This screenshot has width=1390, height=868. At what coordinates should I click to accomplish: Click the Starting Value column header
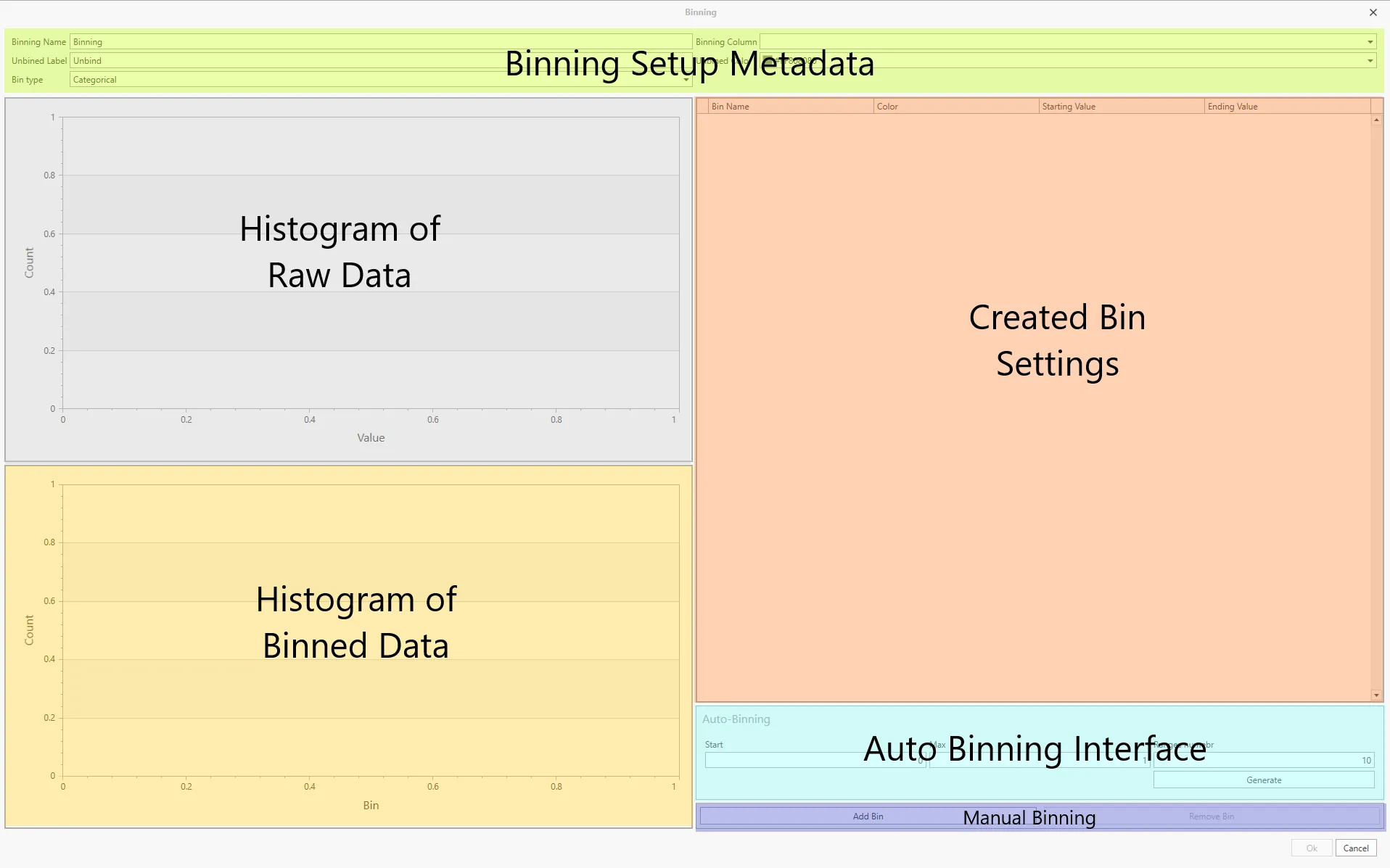(x=1122, y=107)
